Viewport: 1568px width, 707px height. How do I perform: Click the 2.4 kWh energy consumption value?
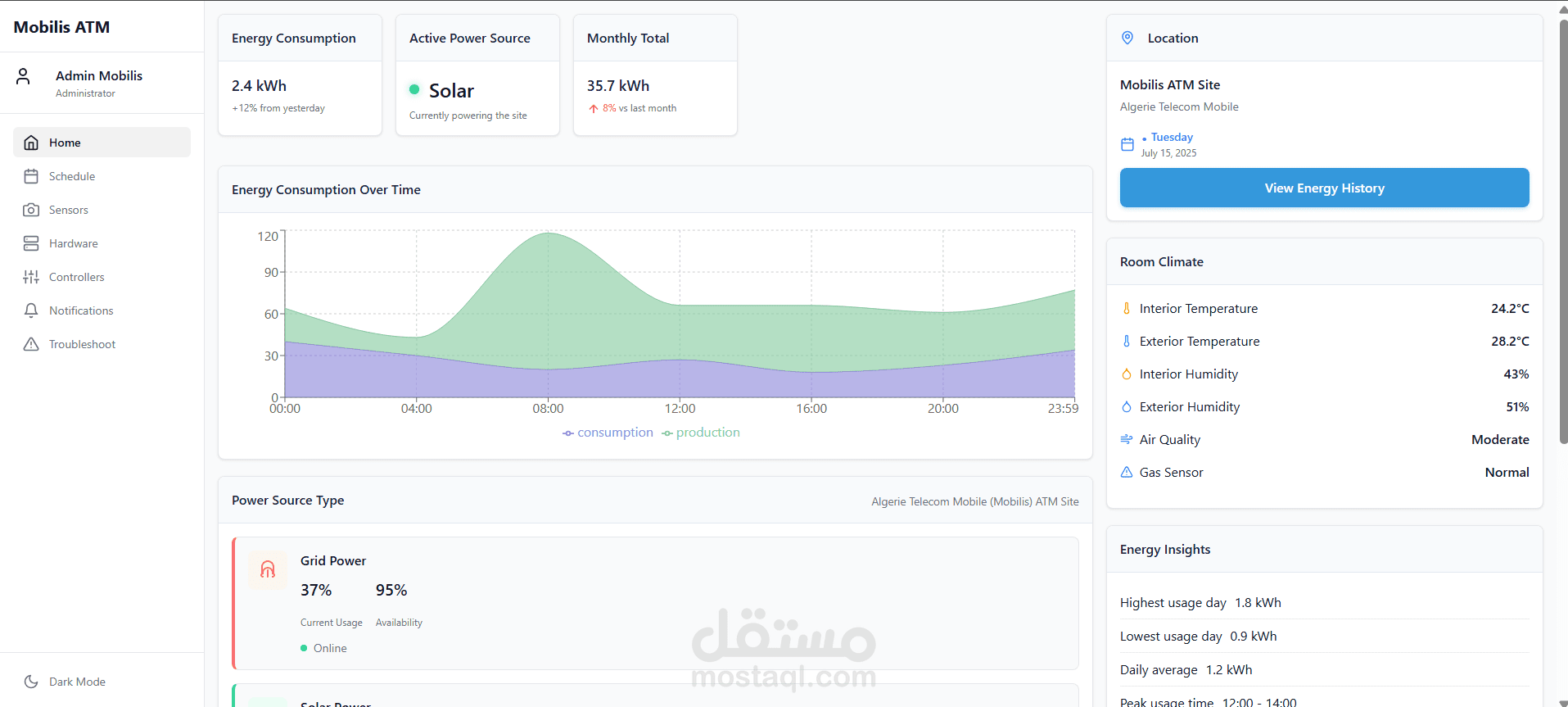click(259, 85)
